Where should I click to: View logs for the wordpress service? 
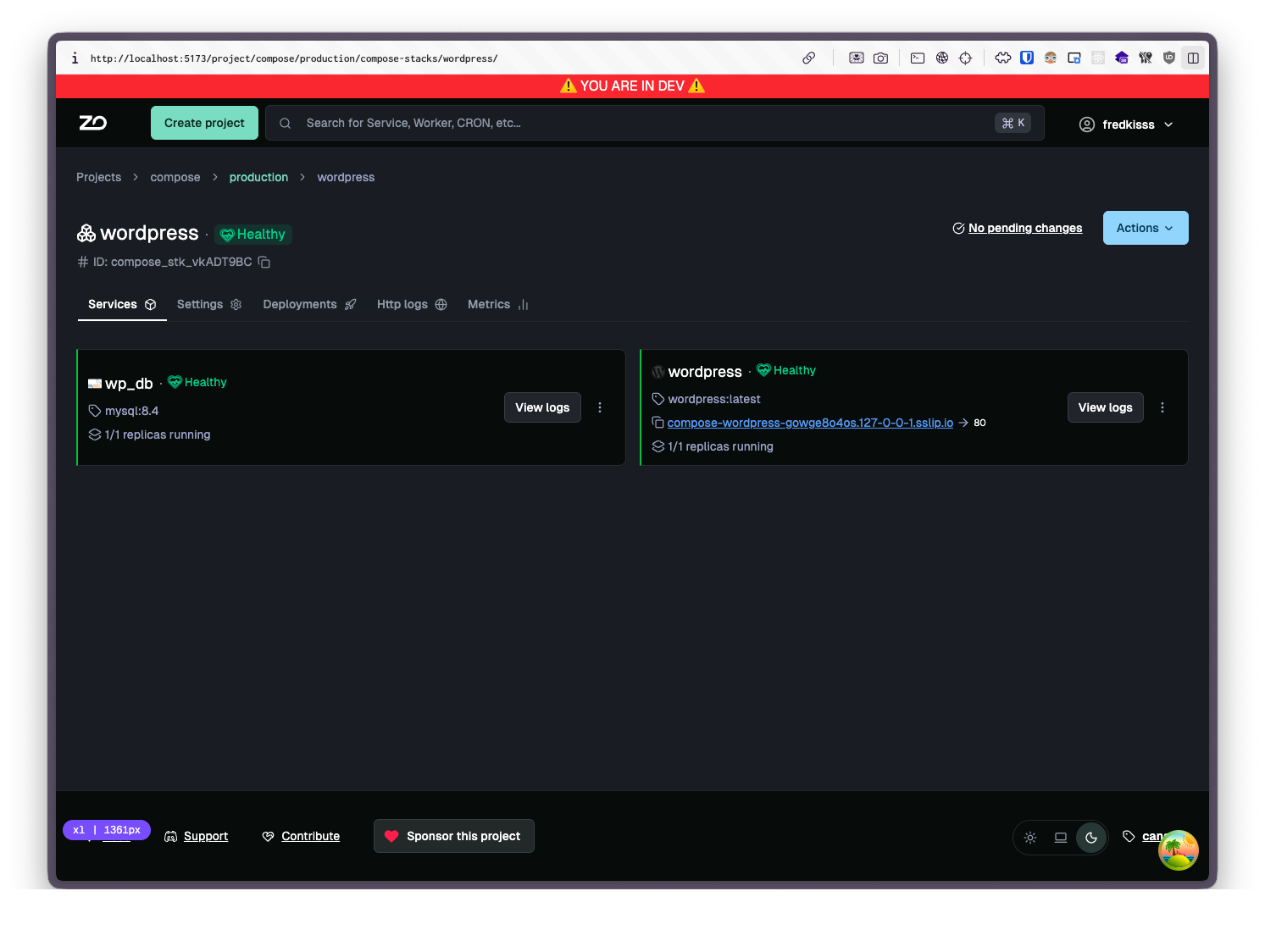click(x=1105, y=407)
